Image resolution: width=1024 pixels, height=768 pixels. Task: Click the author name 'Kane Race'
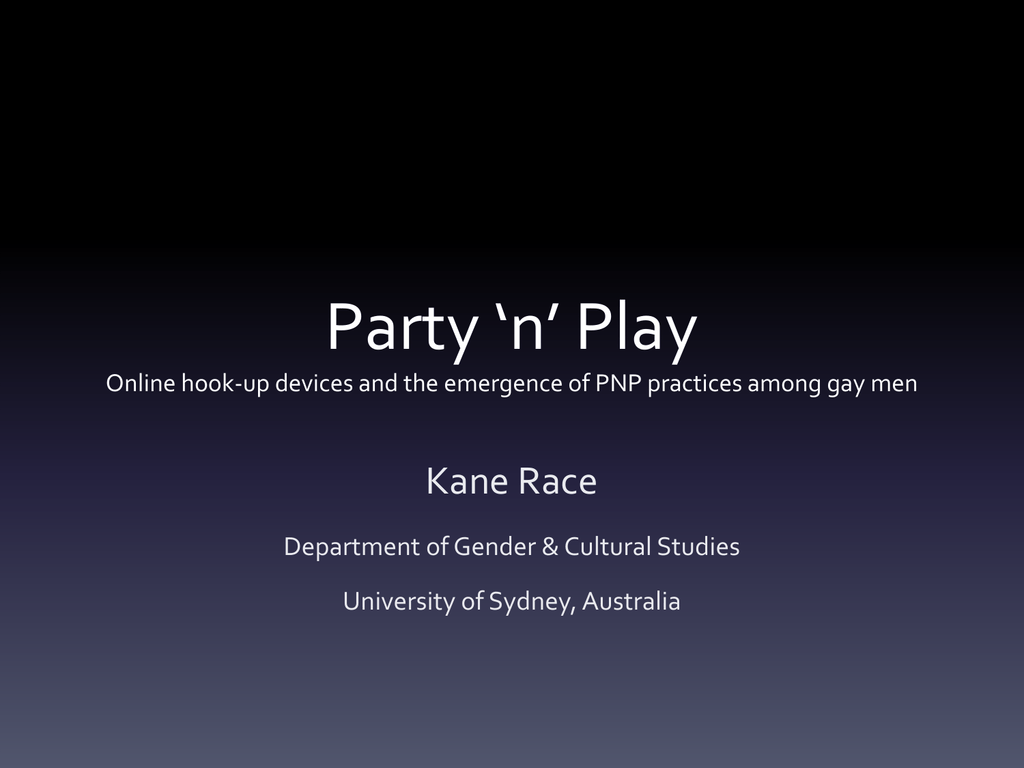click(511, 481)
